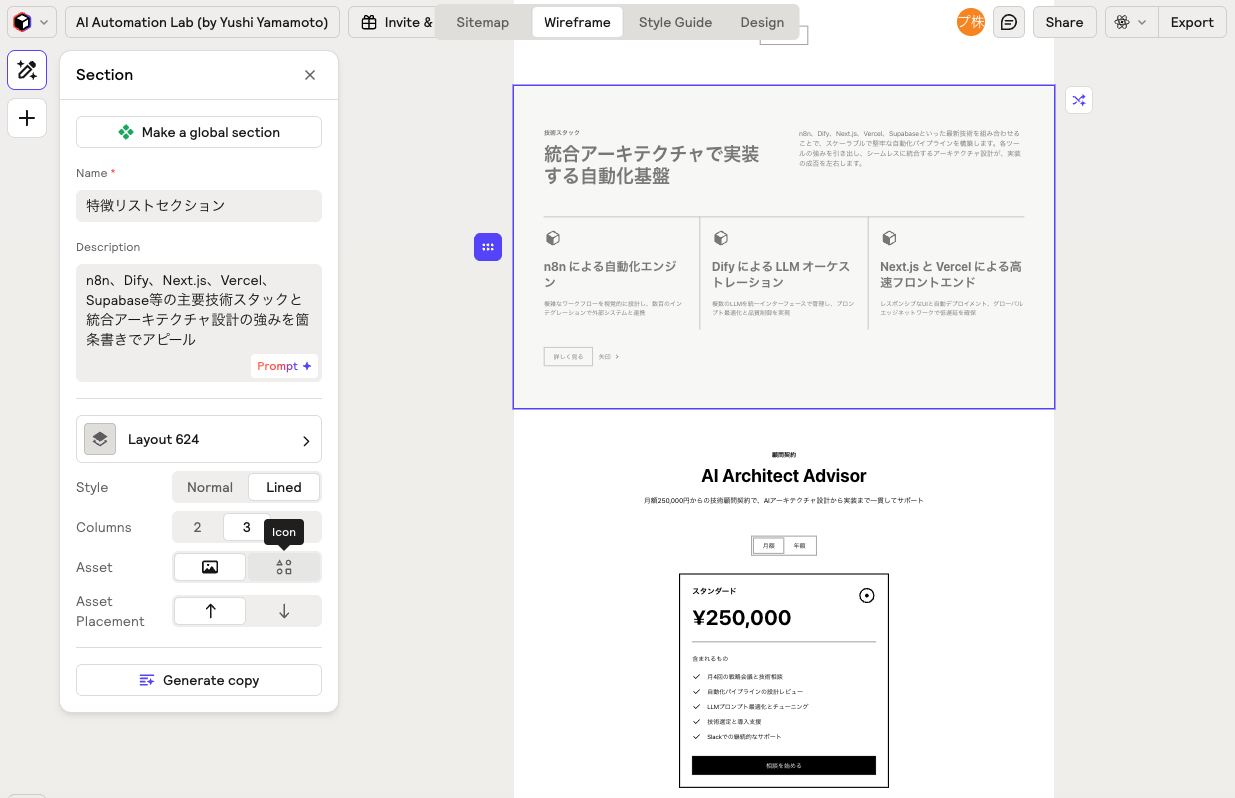
Task: Close the Section panel
Action: pos(310,75)
